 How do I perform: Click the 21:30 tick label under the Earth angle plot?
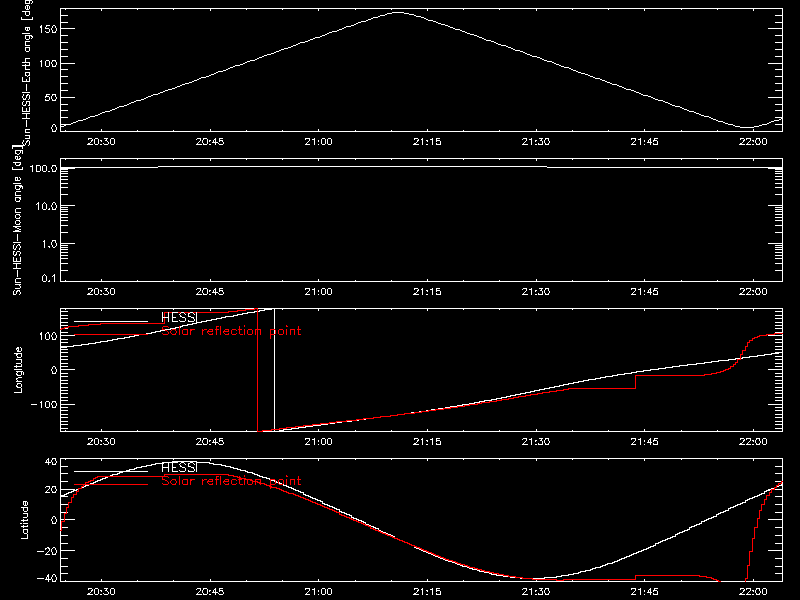click(x=536, y=142)
